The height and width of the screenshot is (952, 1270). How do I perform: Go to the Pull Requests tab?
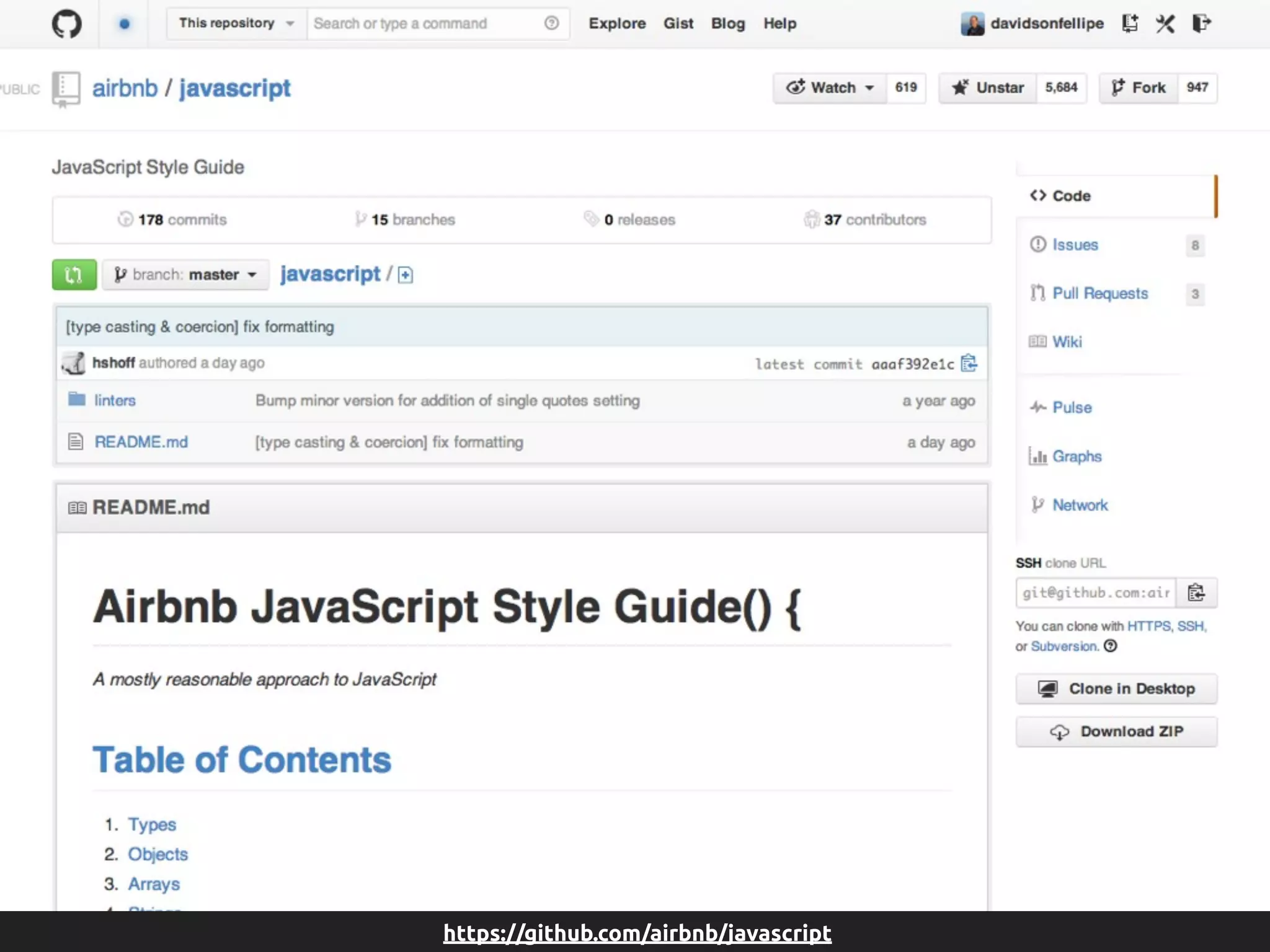click(1099, 293)
